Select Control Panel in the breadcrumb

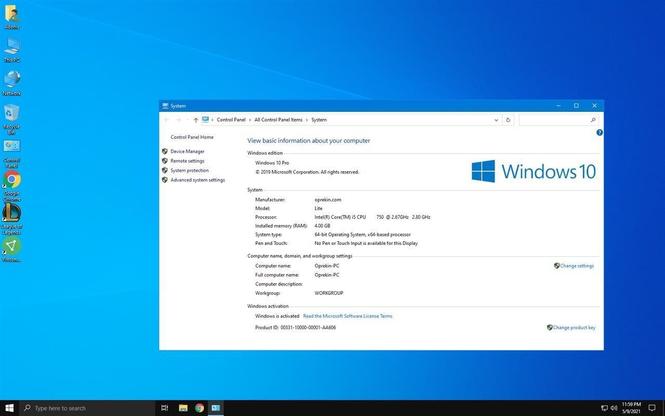tap(231, 120)
